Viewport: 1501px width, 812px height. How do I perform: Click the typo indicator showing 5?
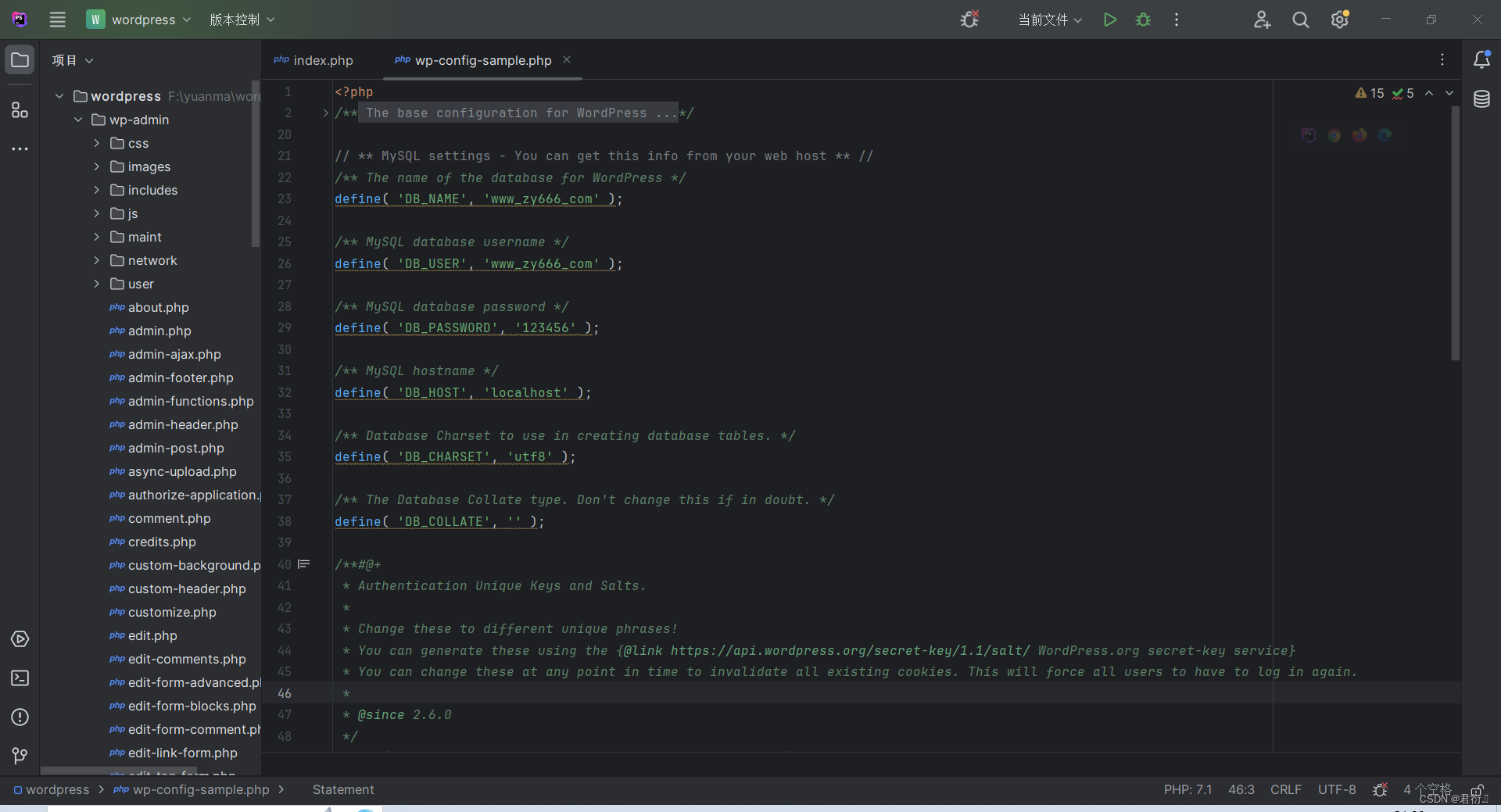1402,93
